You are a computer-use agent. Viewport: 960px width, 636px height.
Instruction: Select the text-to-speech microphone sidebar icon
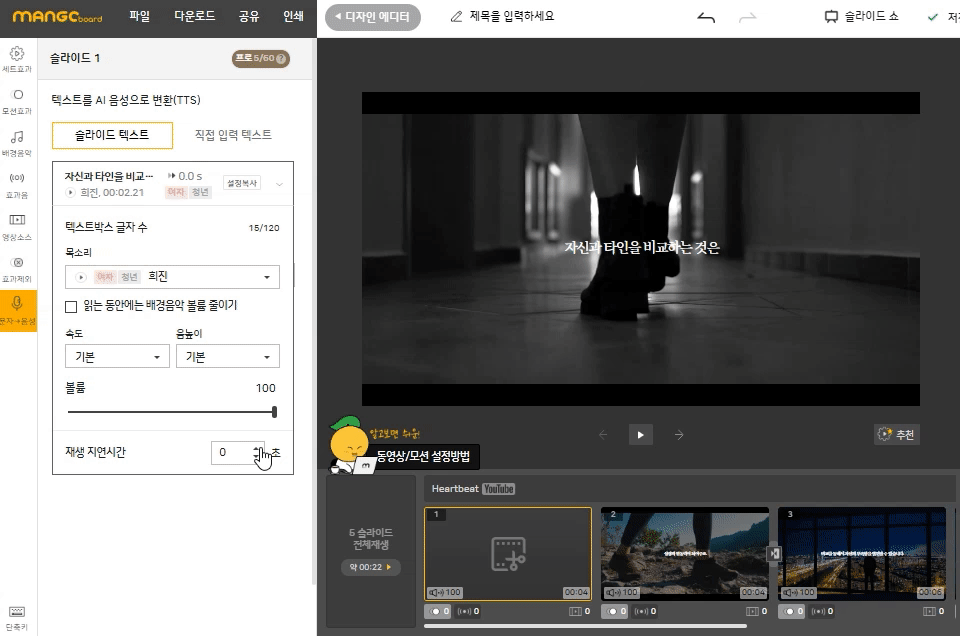(18, 311)
